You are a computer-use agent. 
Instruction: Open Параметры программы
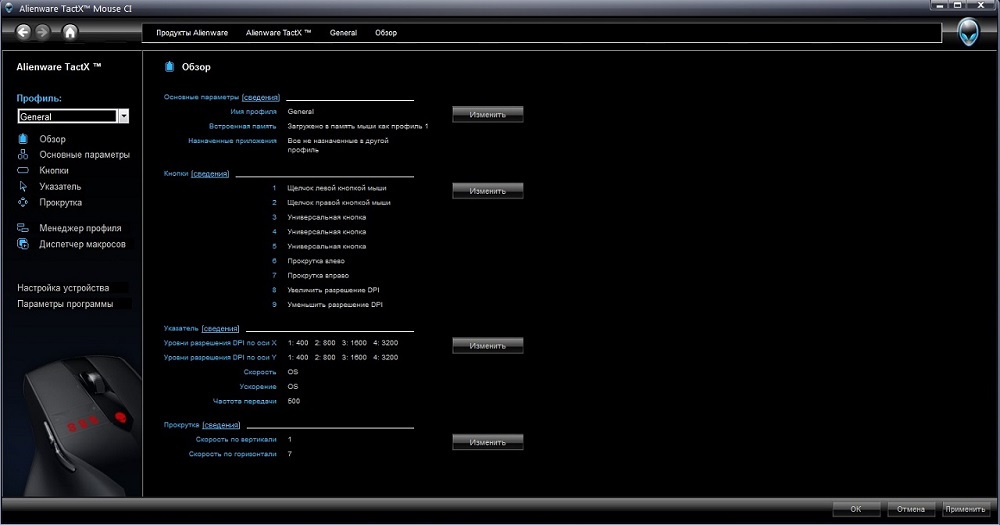click(65, 304)
